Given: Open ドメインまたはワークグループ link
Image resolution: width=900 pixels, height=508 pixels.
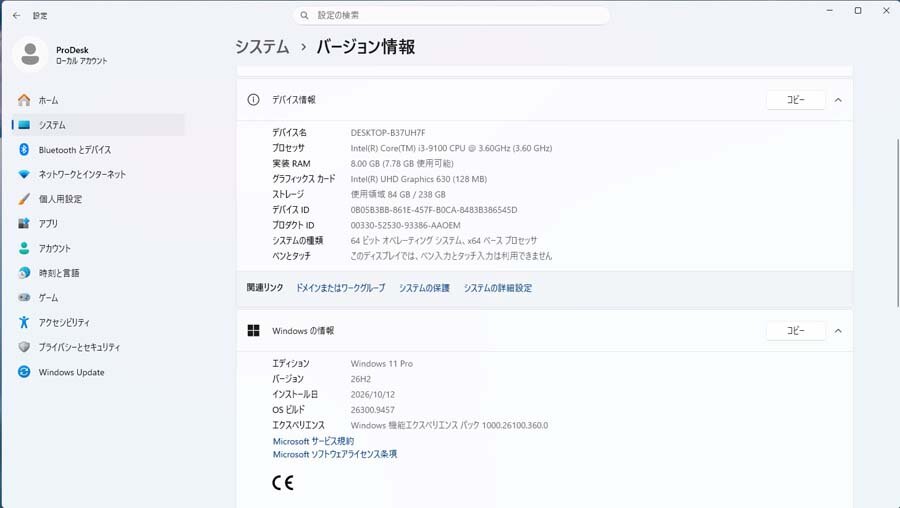Looking at the screenshot, I should [340, 288].
